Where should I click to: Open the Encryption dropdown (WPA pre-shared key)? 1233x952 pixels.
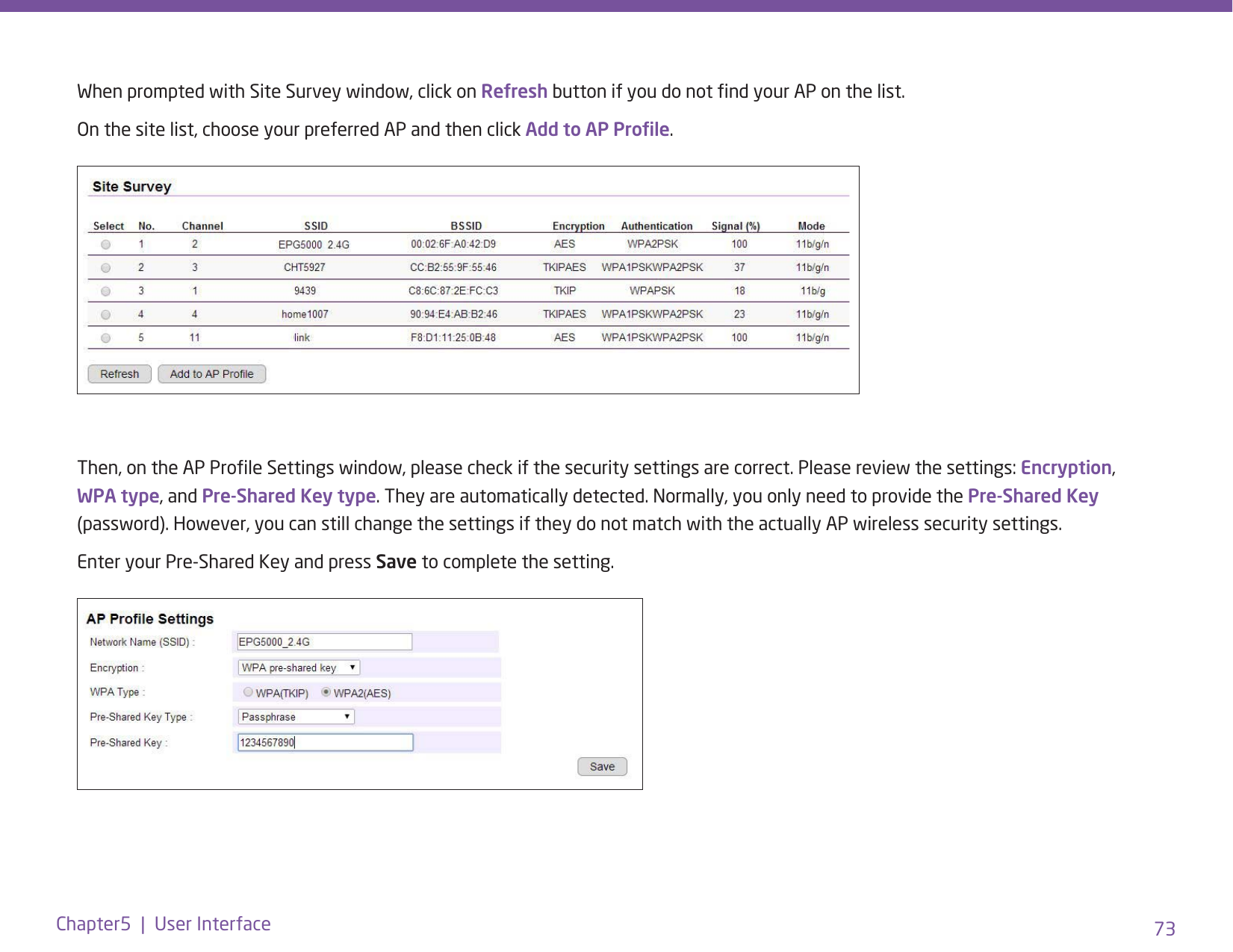[x=299, y=668]
